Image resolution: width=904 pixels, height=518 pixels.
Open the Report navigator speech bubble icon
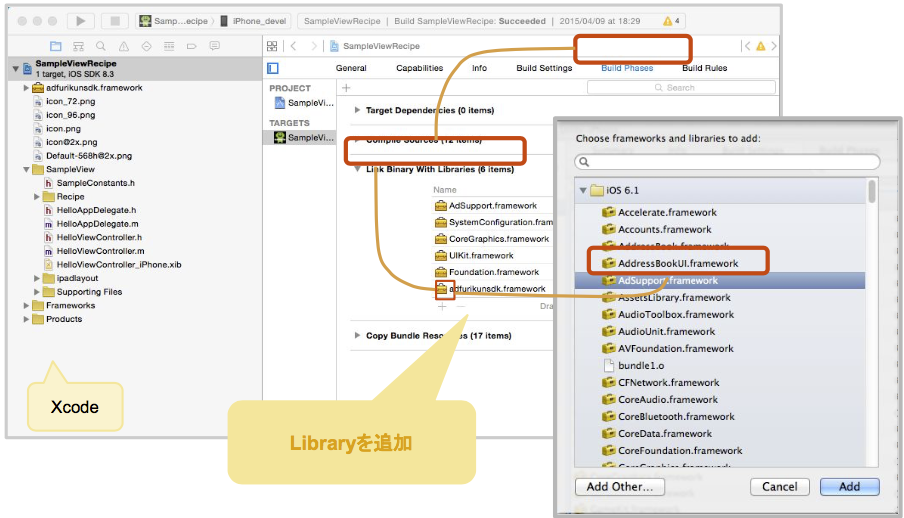(214, 46)
